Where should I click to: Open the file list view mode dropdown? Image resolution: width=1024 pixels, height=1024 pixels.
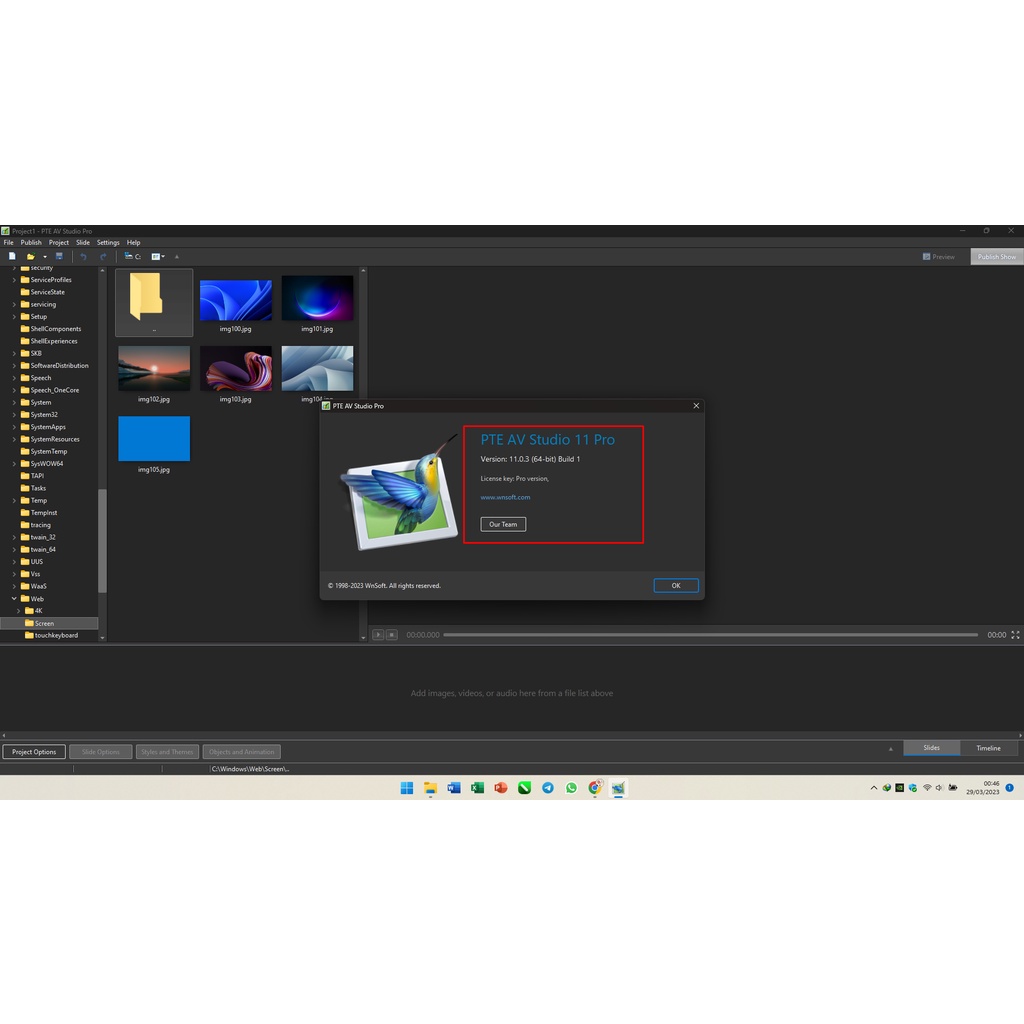tap(158, 257)
